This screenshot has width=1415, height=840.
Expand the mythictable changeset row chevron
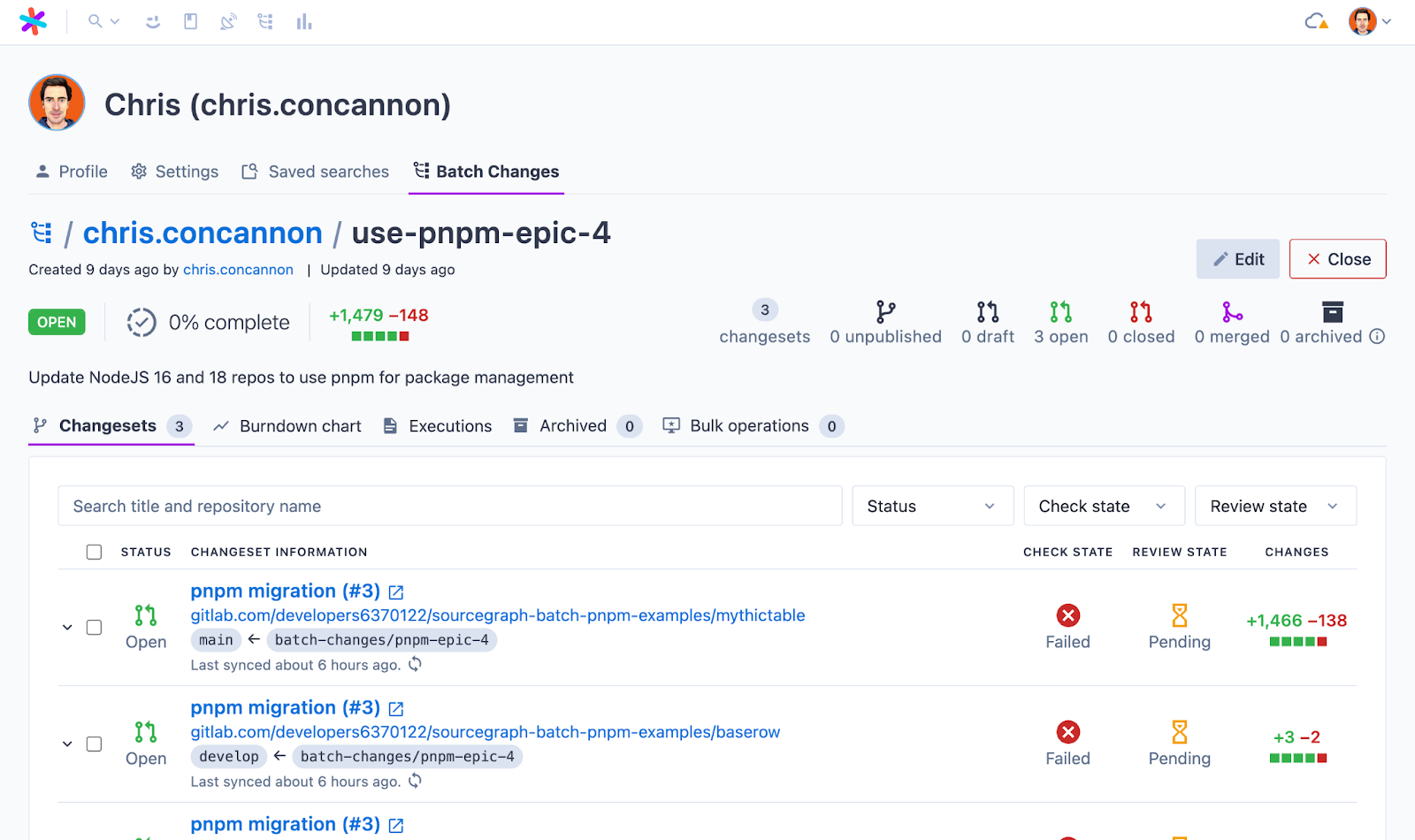67,627
